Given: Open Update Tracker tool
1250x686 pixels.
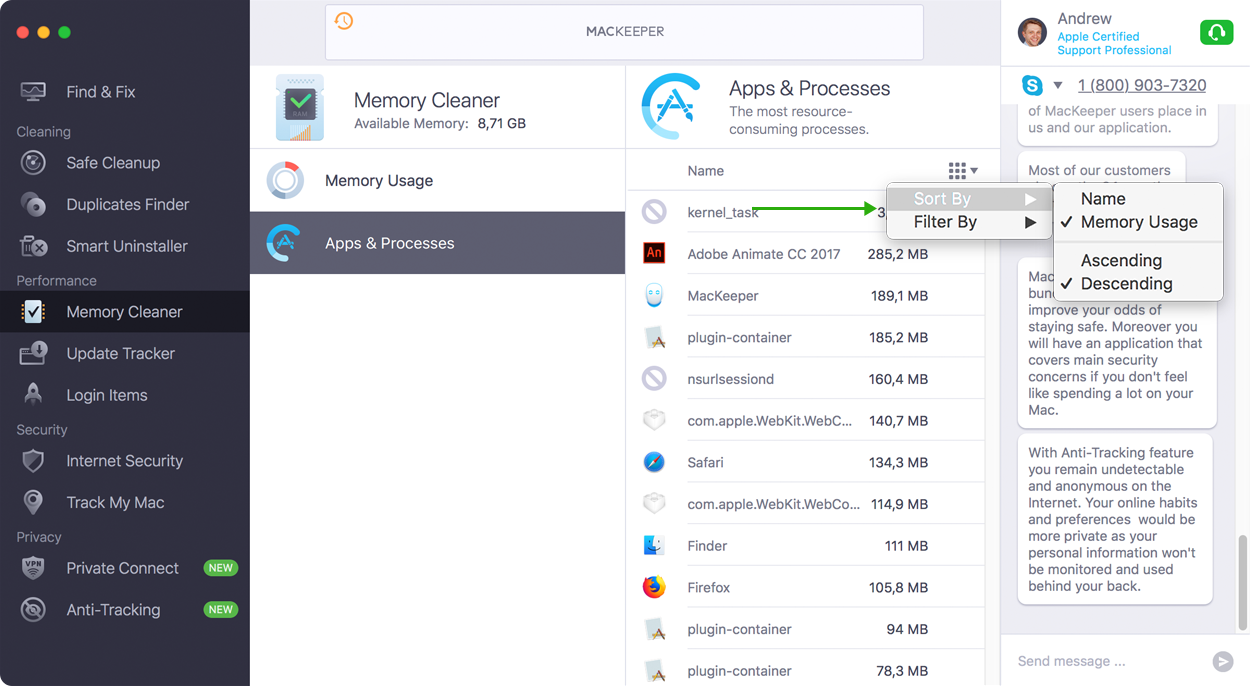Looking at the screenshot, I should 120,354.
